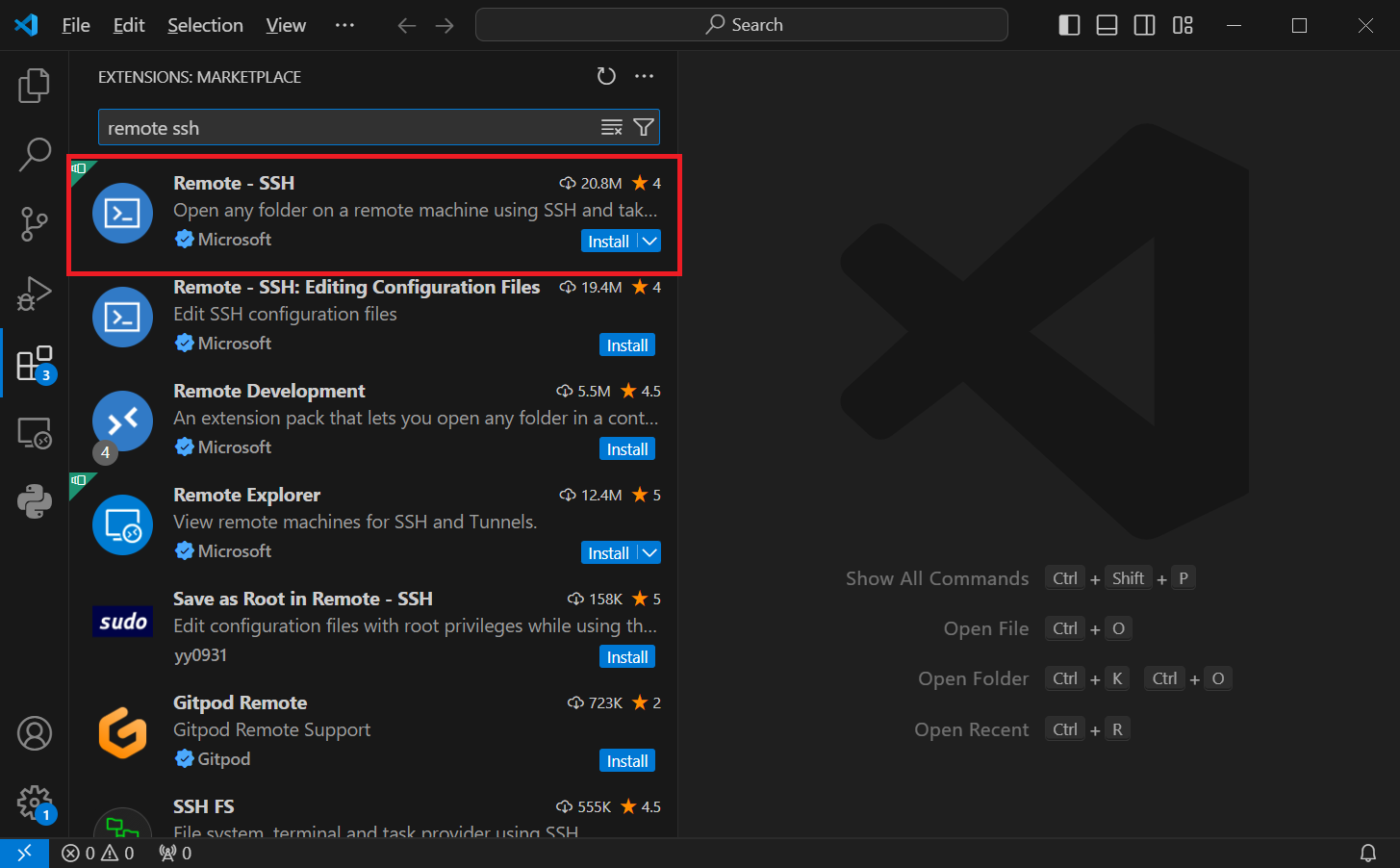Toggle Primary Side Bar layout icon
This screenshot has width=1400, height=868.
click(1069, 25)
